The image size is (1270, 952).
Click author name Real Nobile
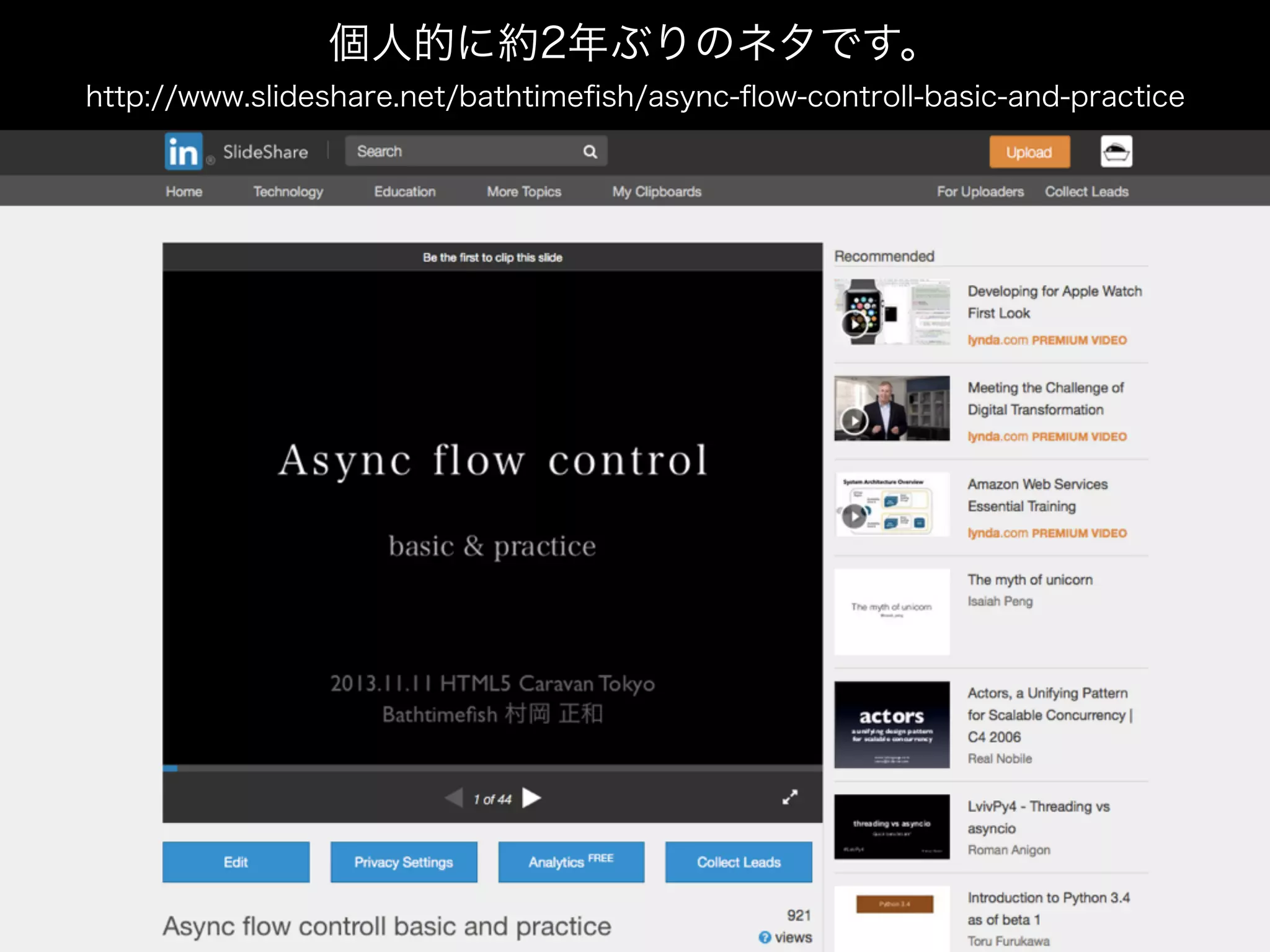click(1000, 759)
